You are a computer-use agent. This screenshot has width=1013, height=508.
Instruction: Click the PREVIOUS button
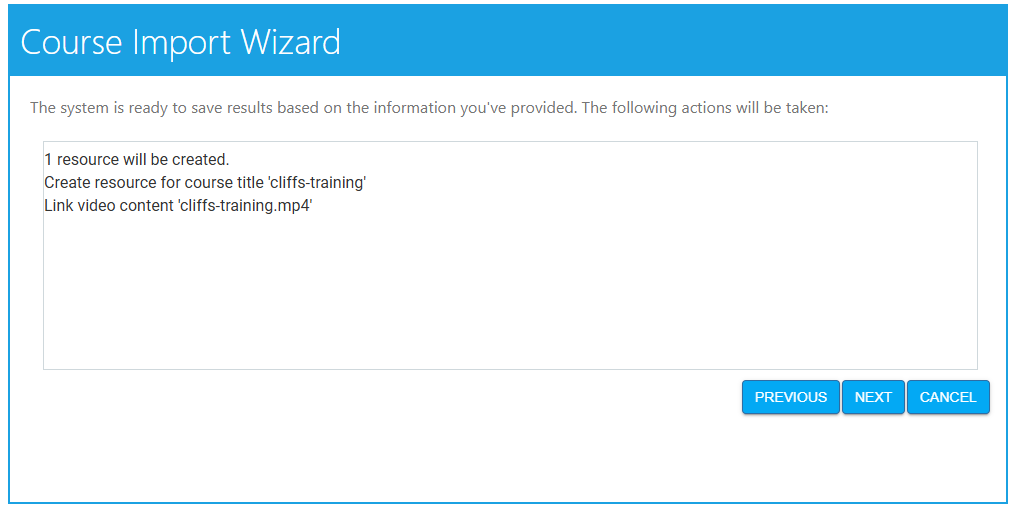coord(790,397)
